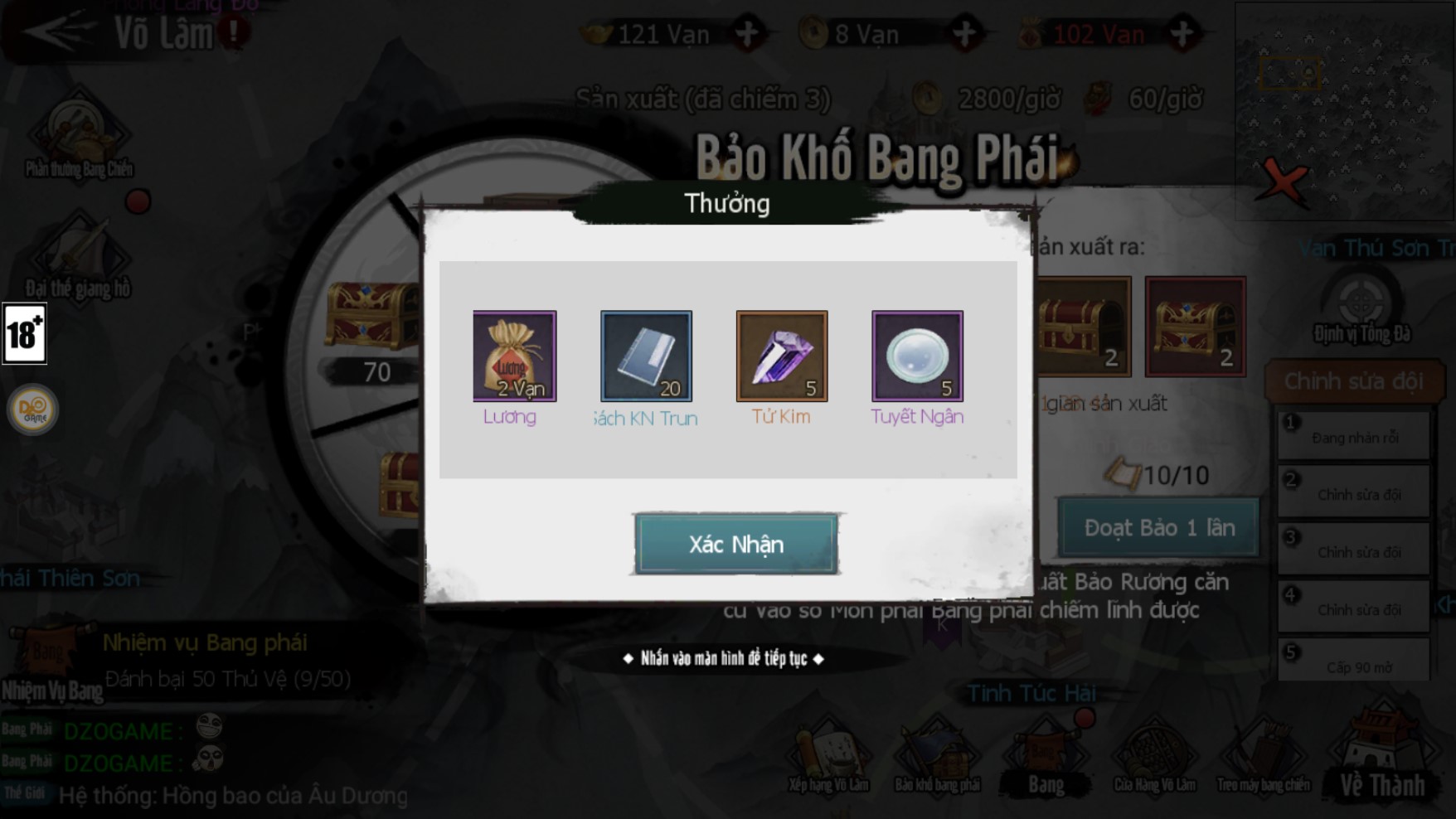The height and width of the screenshot is (819, 1456).
Task: Open Định vị Tổng Đà locator icon
Action: click(1361, 308)
